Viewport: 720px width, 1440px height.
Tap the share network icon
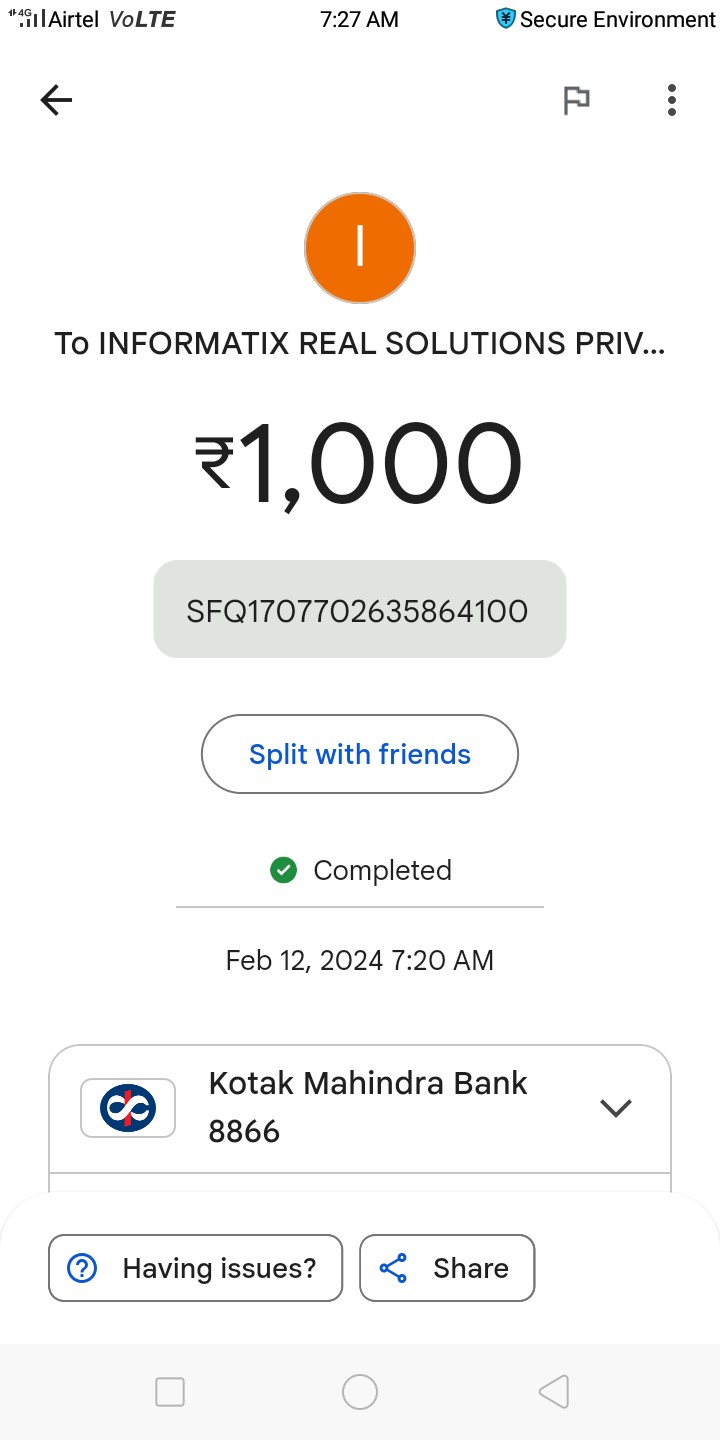(x=394, y=1268)
